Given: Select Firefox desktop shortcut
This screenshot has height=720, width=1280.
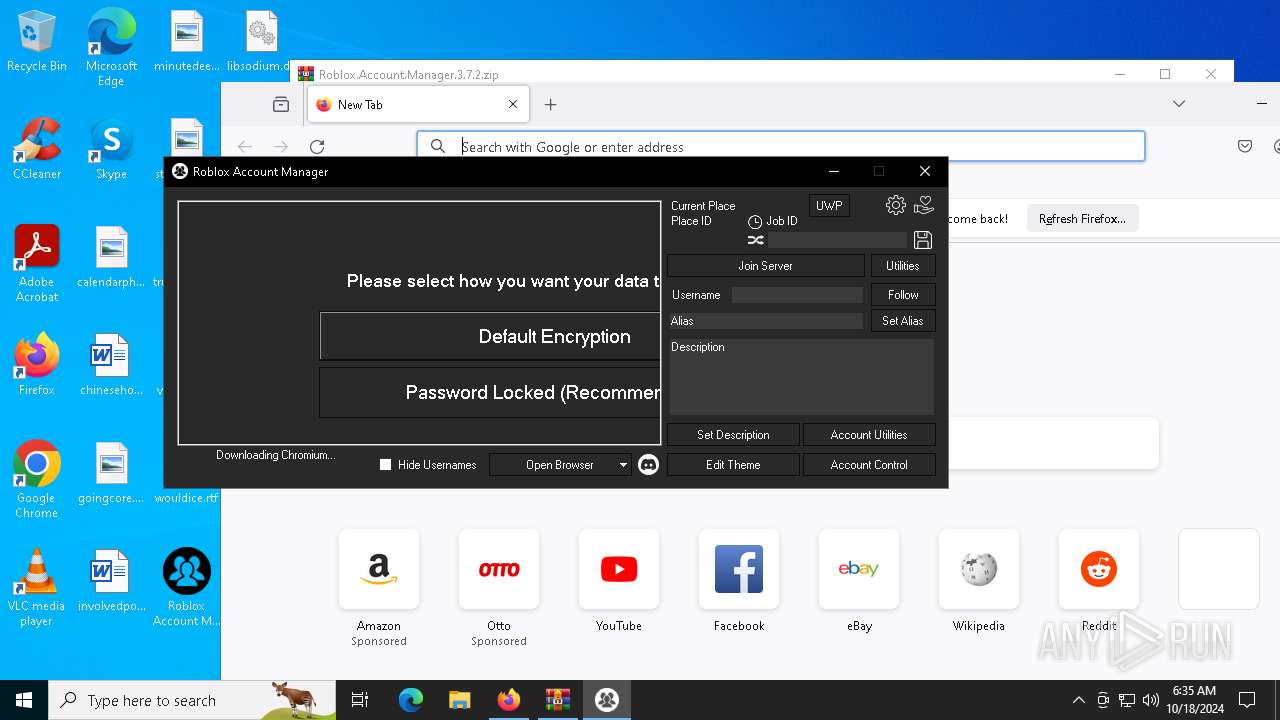Looking at the screenshot, I should [37, 365].
